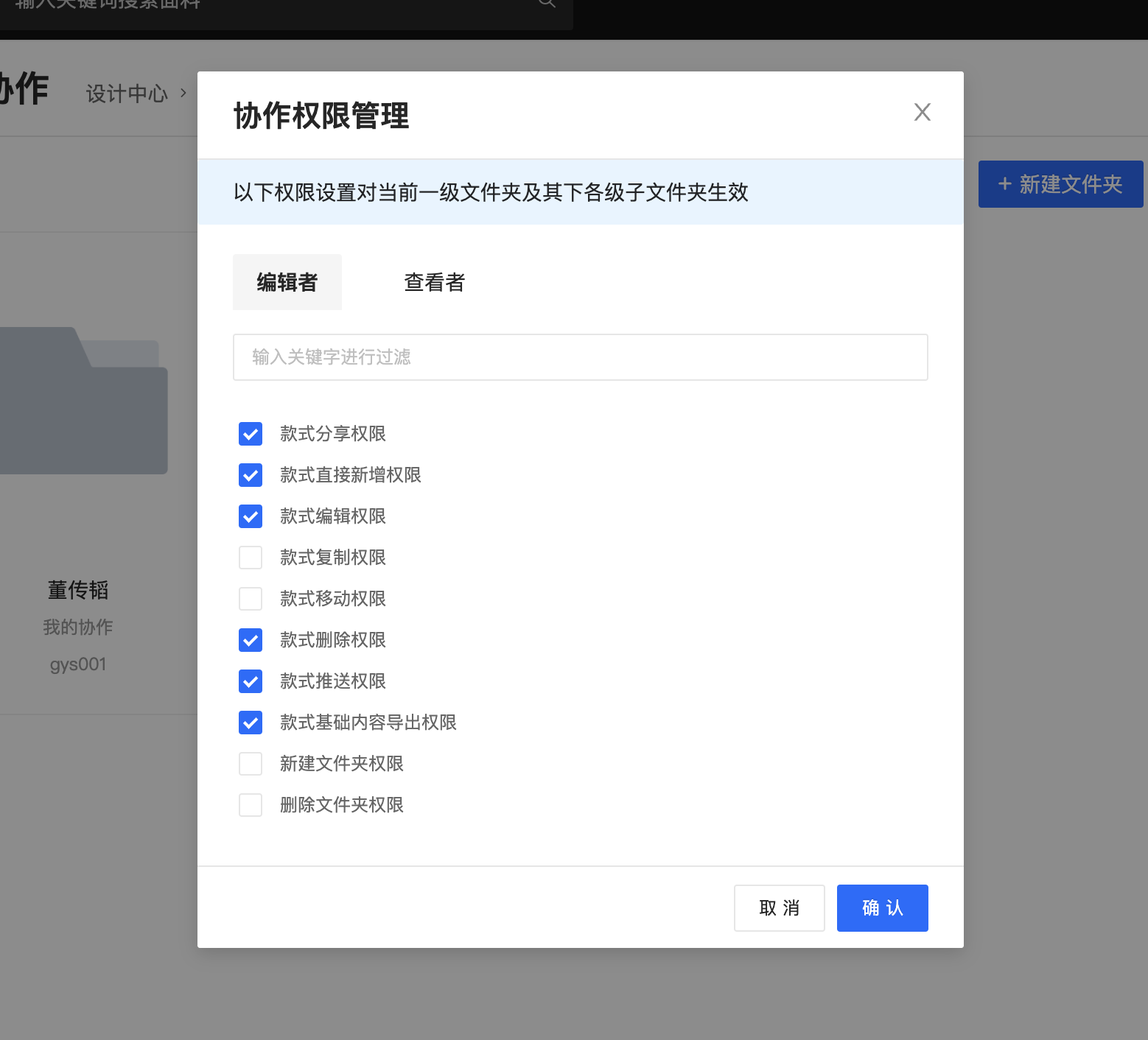Enable the 新建文件夹权限 checkbox
The width and height of the screenshot is (1148, 1040).
(x=251, y=764)
